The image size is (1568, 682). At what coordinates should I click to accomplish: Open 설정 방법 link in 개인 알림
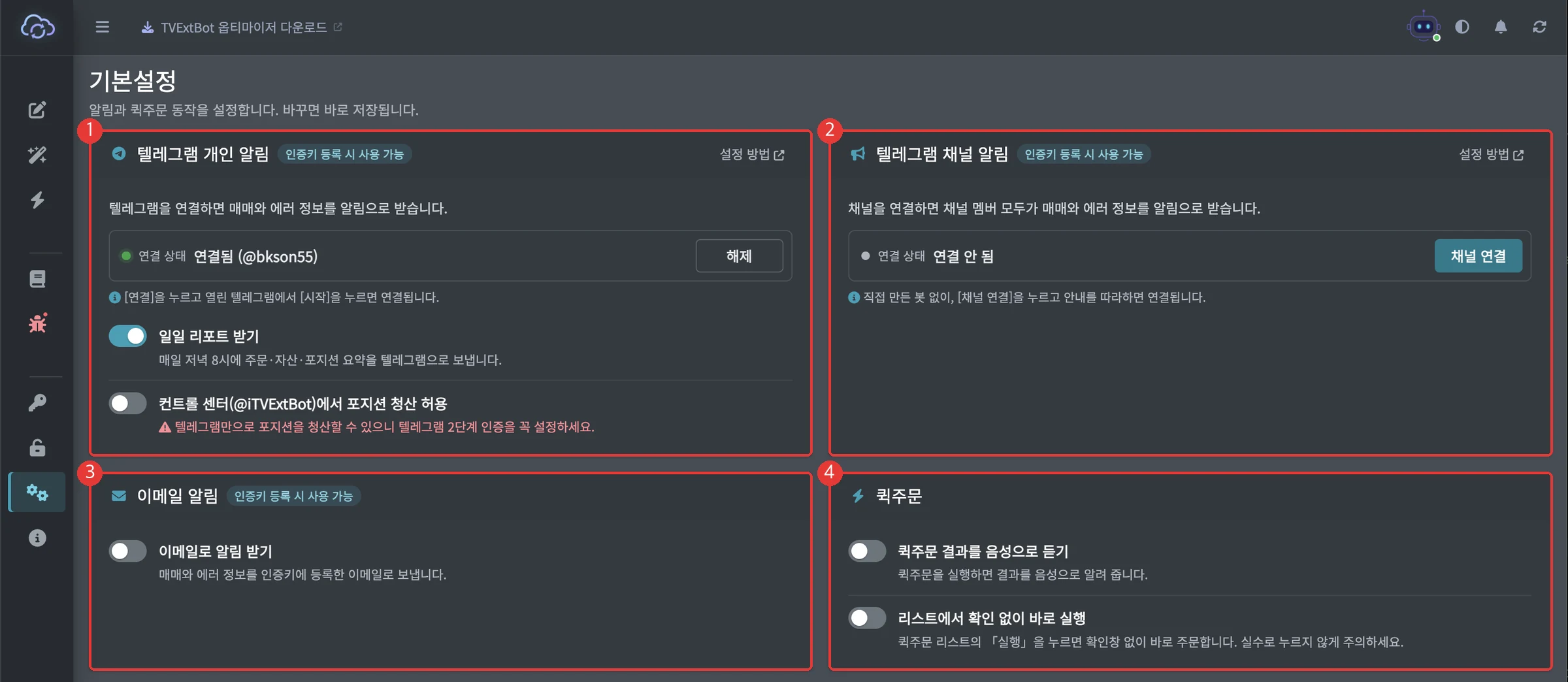[751, 154]
